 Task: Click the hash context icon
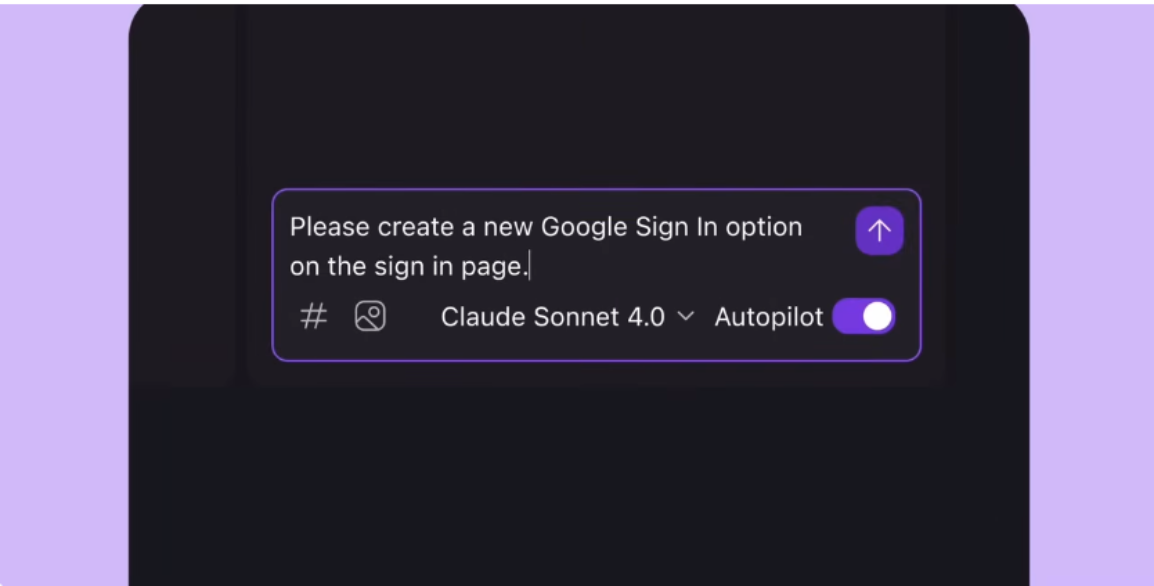(x=314, y=317)
